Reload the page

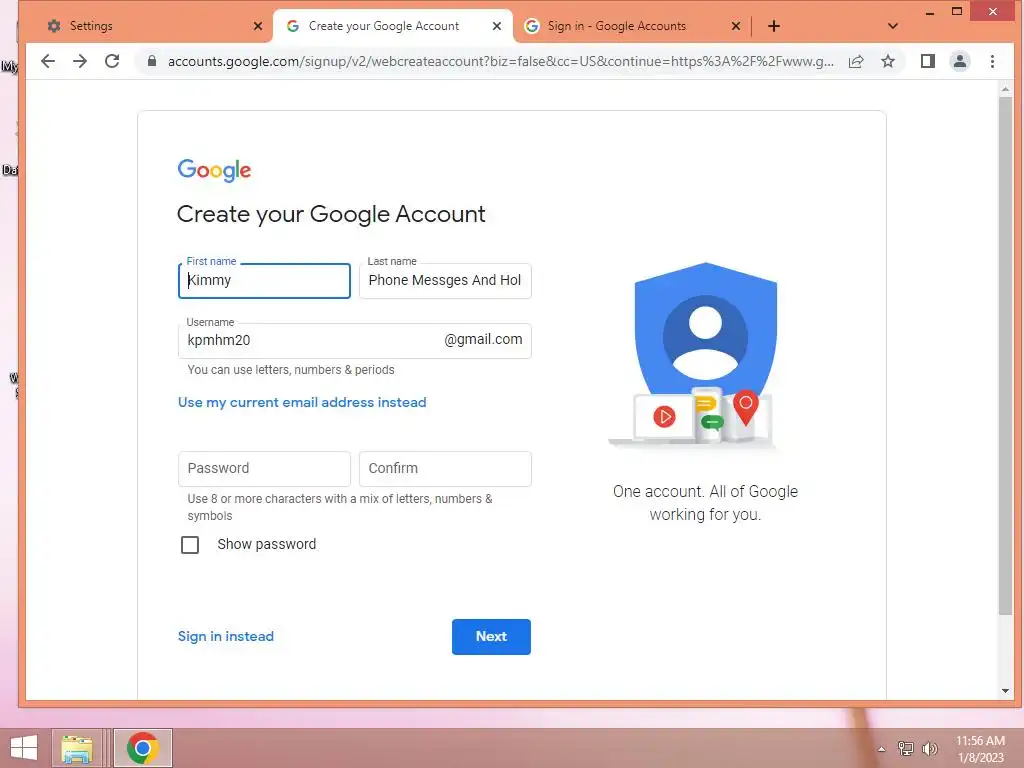click(112, 61)
